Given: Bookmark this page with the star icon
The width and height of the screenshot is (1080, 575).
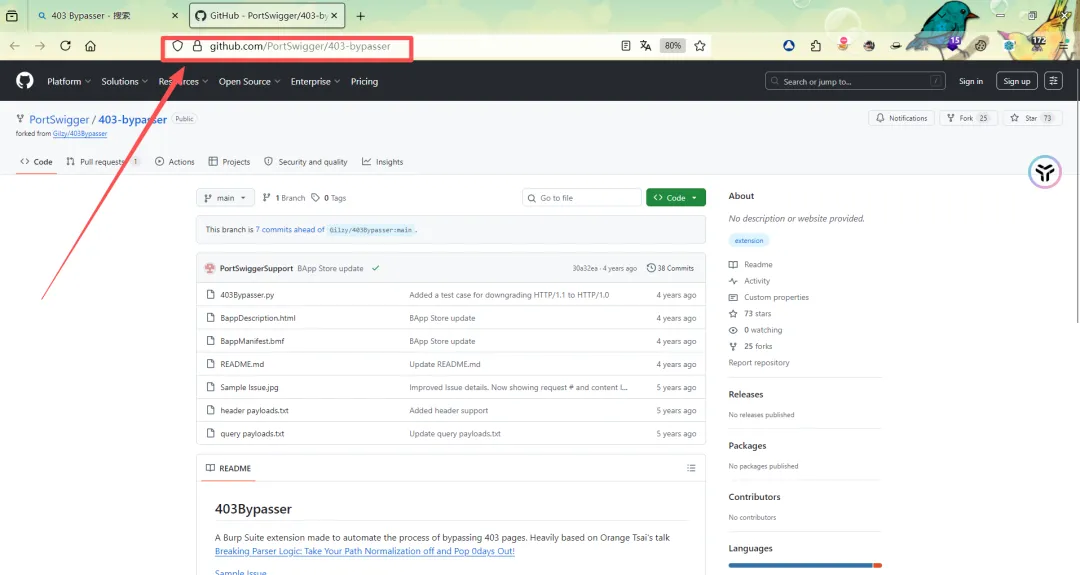Looking at the screenshot, I should pos(700,46).
